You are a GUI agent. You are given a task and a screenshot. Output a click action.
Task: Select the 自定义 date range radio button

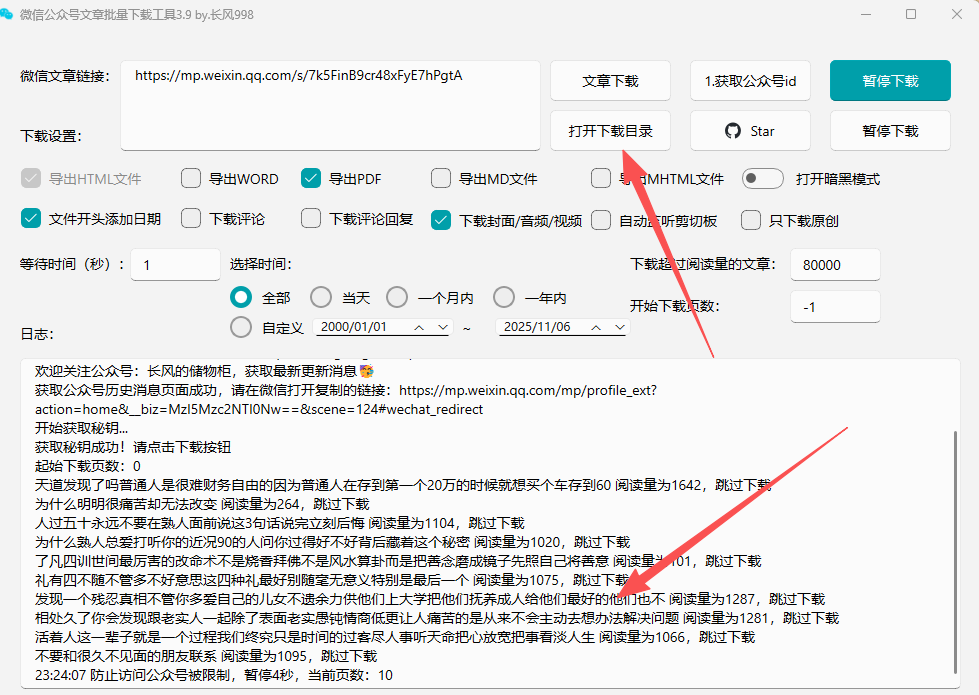pyautogui.click(x=241, y=327)
